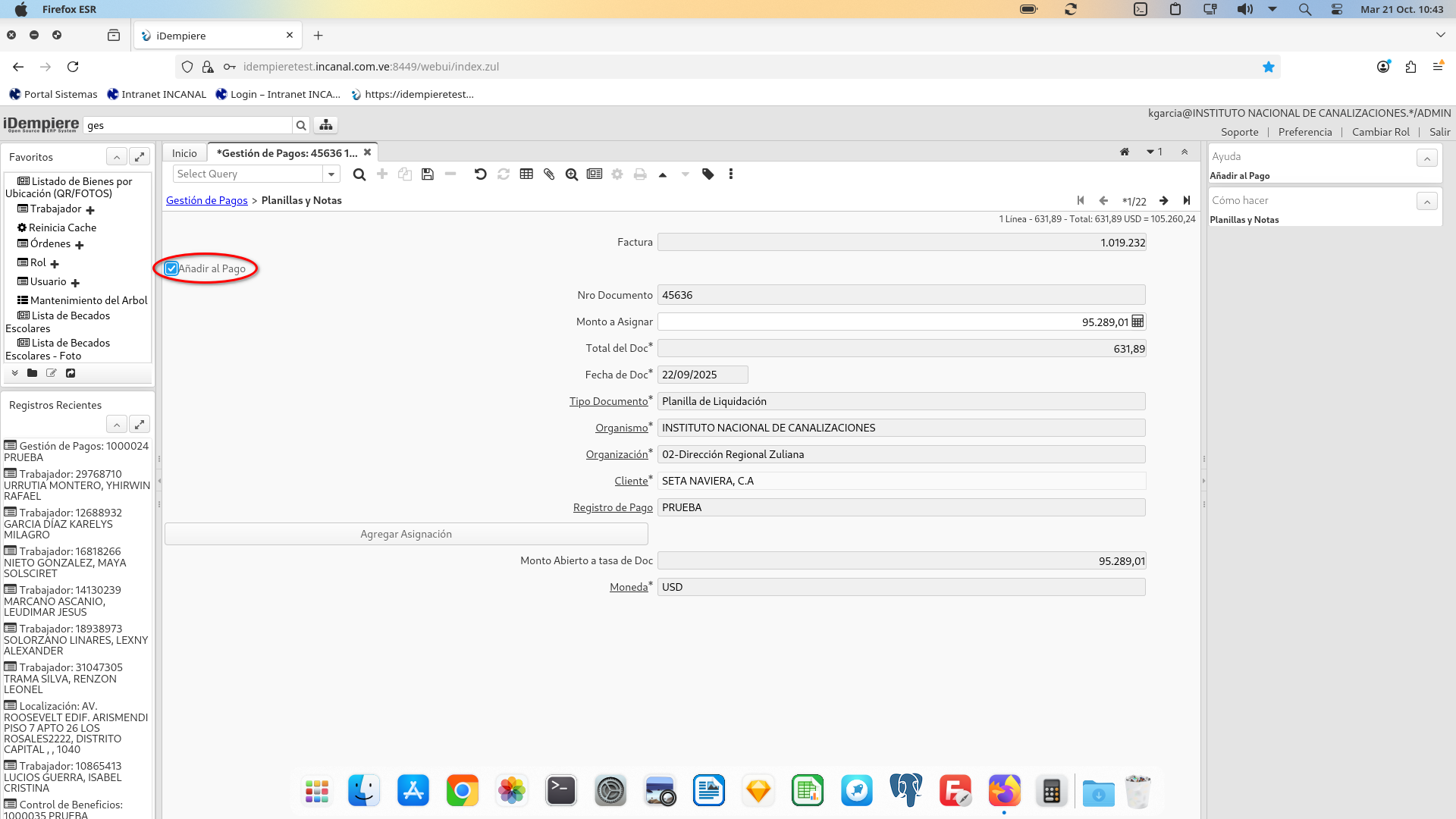Open calculator on Monto a Asignar field
This screenshot has width=1456, height=819.
[1137, 322]
